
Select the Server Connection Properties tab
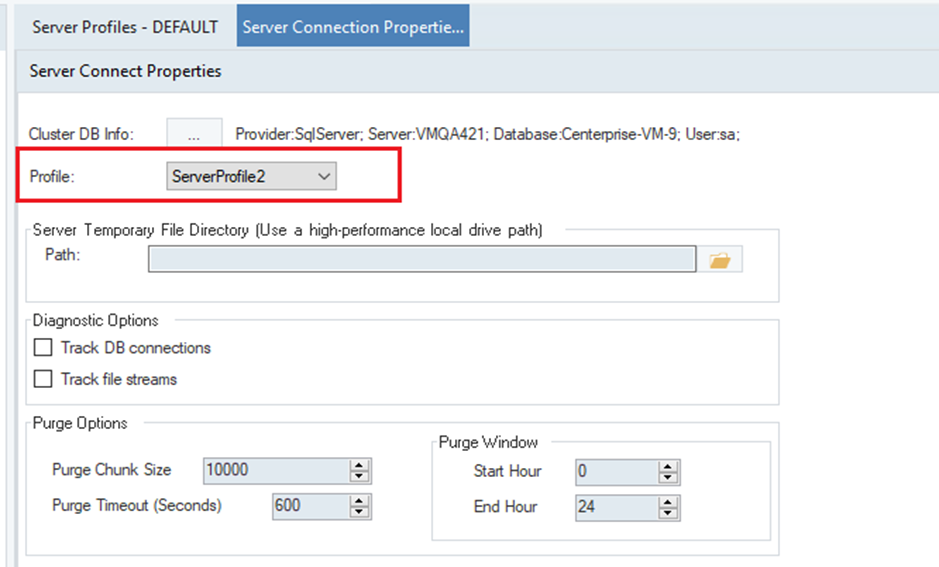coord(352,27)
